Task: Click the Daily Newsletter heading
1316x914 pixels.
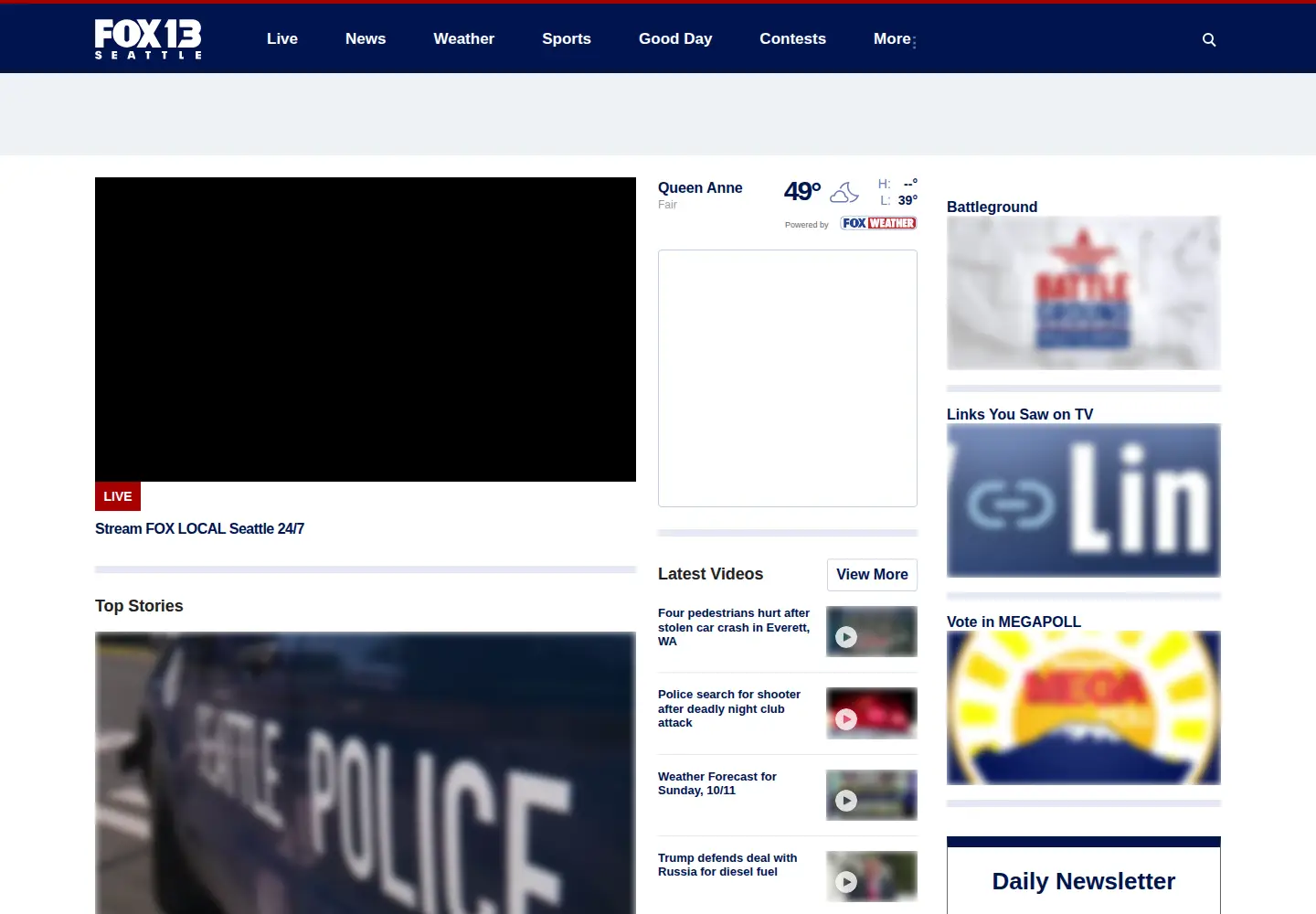Action: pyautogui.click(x=1084, y=881)
